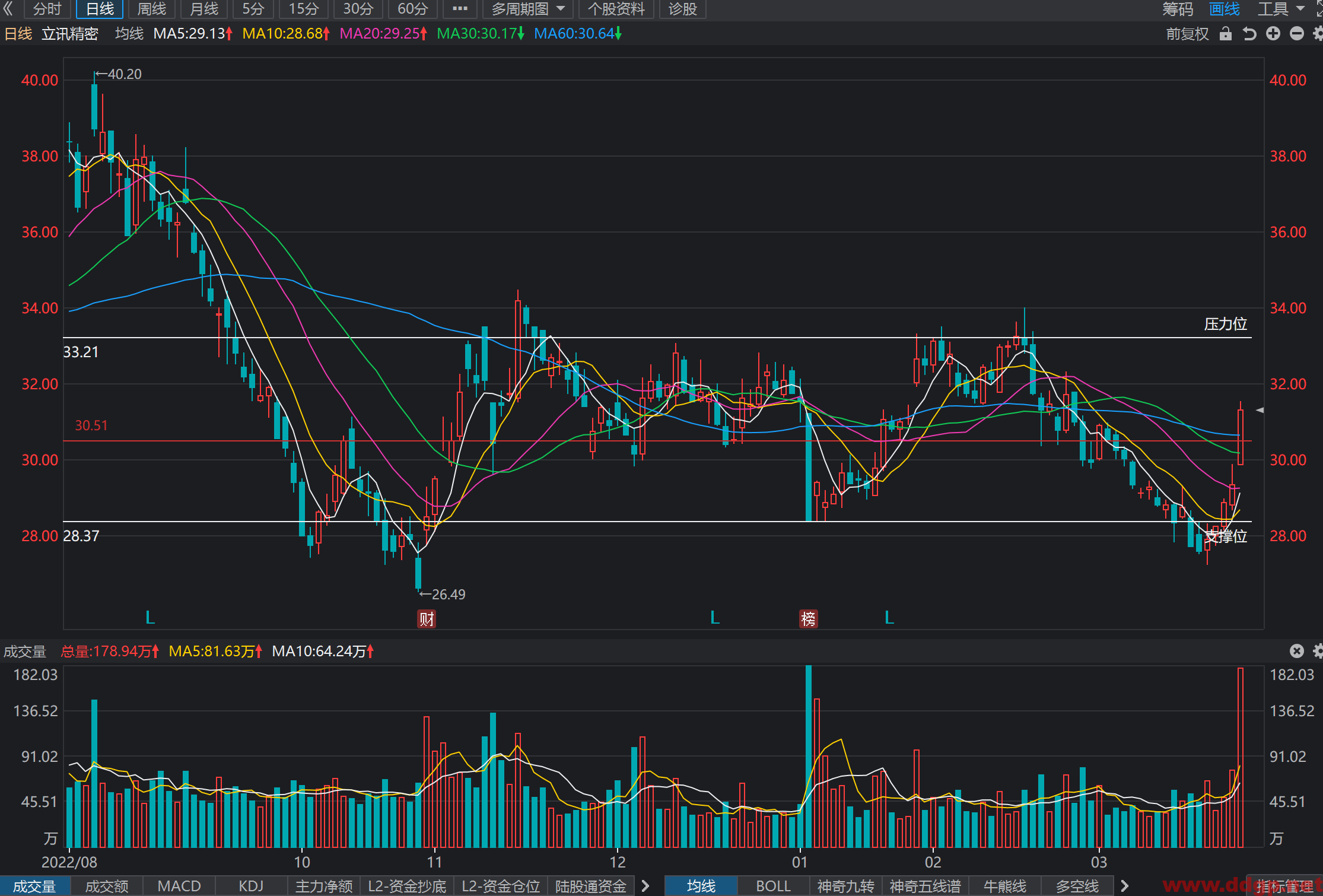The image size is (1323, 896).
Task: Switch to the KDJ indicator tab
Action: (251, 886)
